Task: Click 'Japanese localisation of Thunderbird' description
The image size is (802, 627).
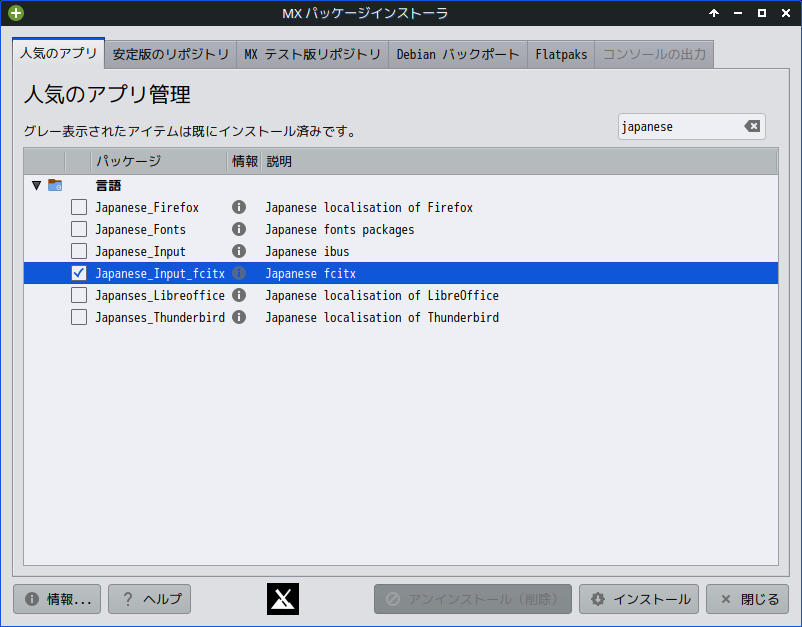Action: [382, 318]
